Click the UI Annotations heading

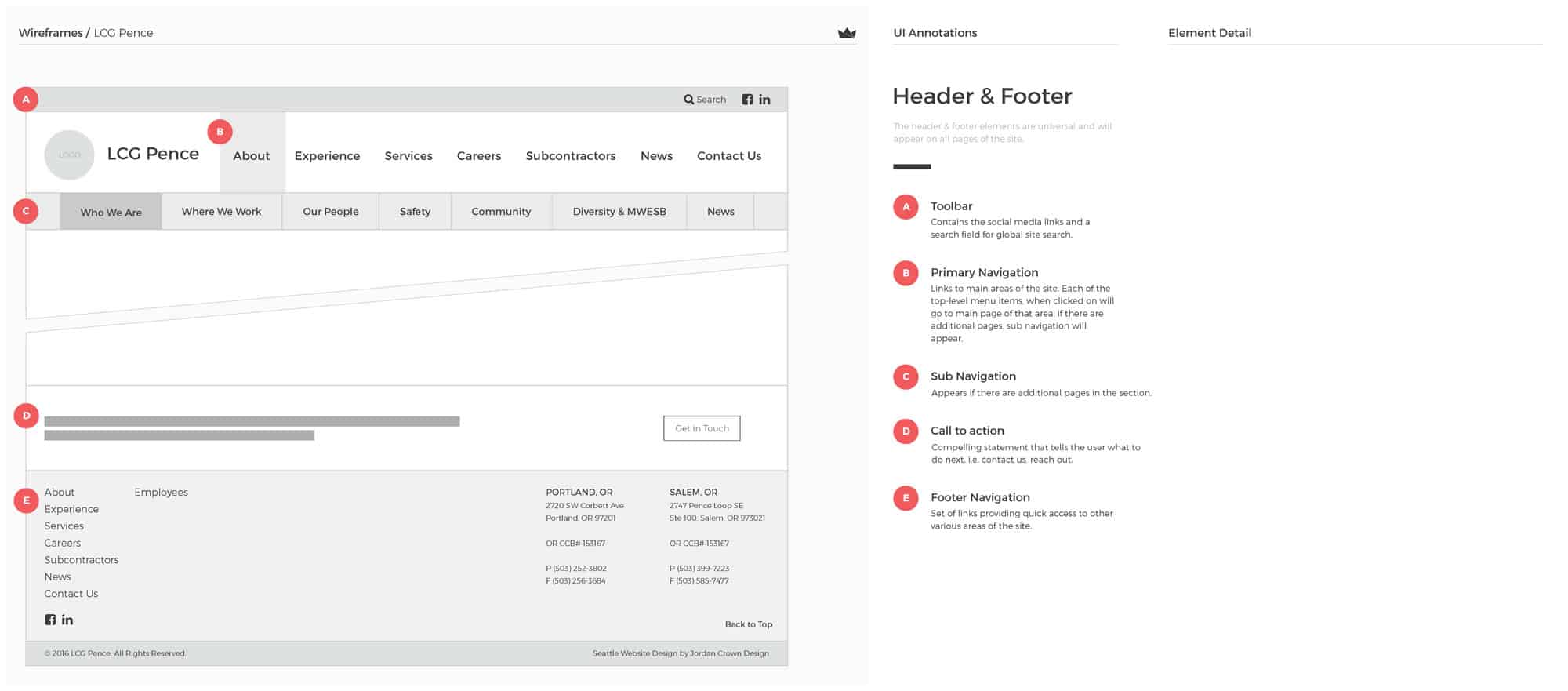coord(935,33)
